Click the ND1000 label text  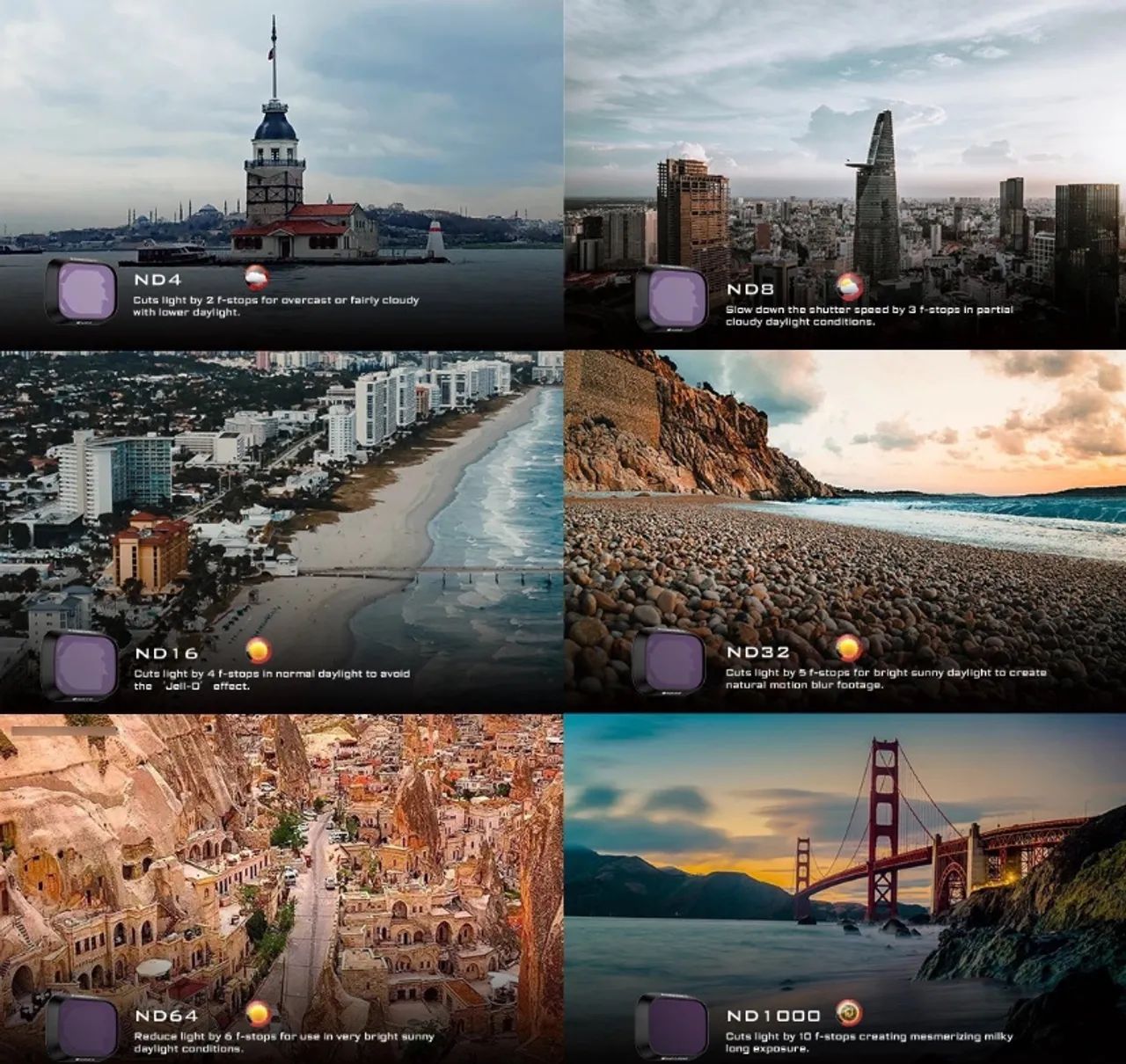[773, 1016]
